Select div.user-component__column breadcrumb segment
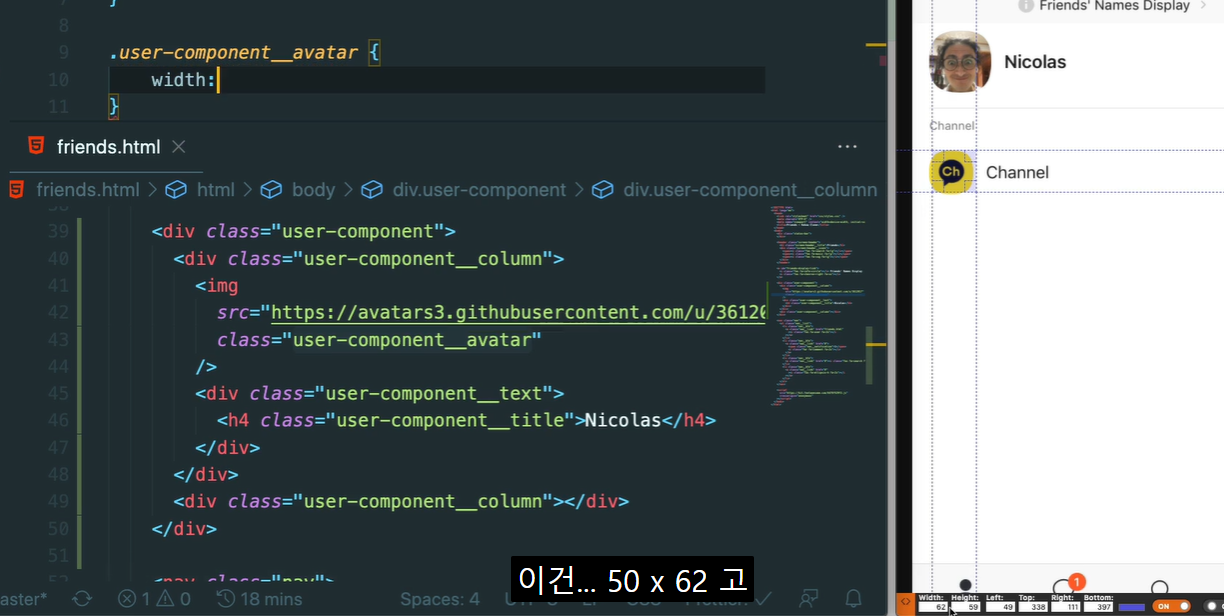Viewport: 1224px width, 616px height. (750, 190)
